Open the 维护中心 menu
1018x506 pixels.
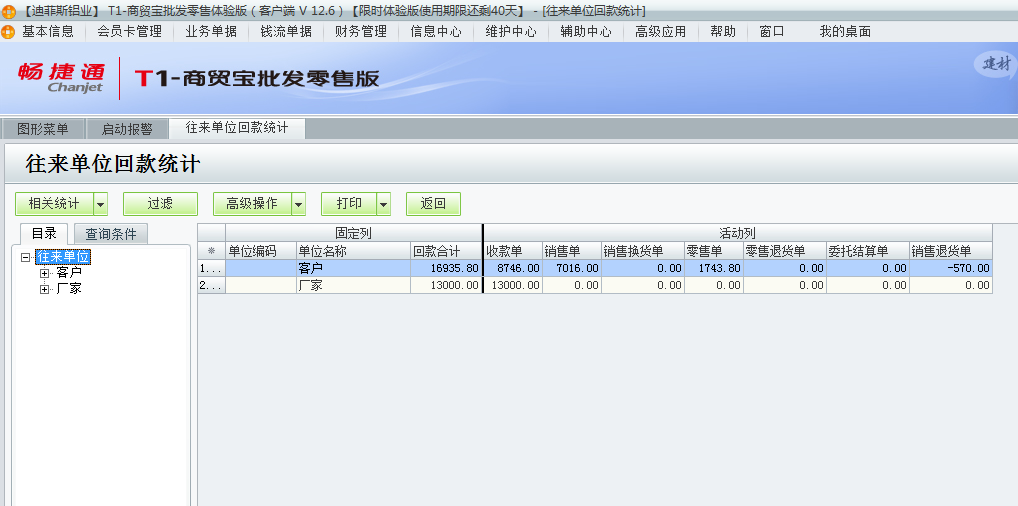click(511, 31)
